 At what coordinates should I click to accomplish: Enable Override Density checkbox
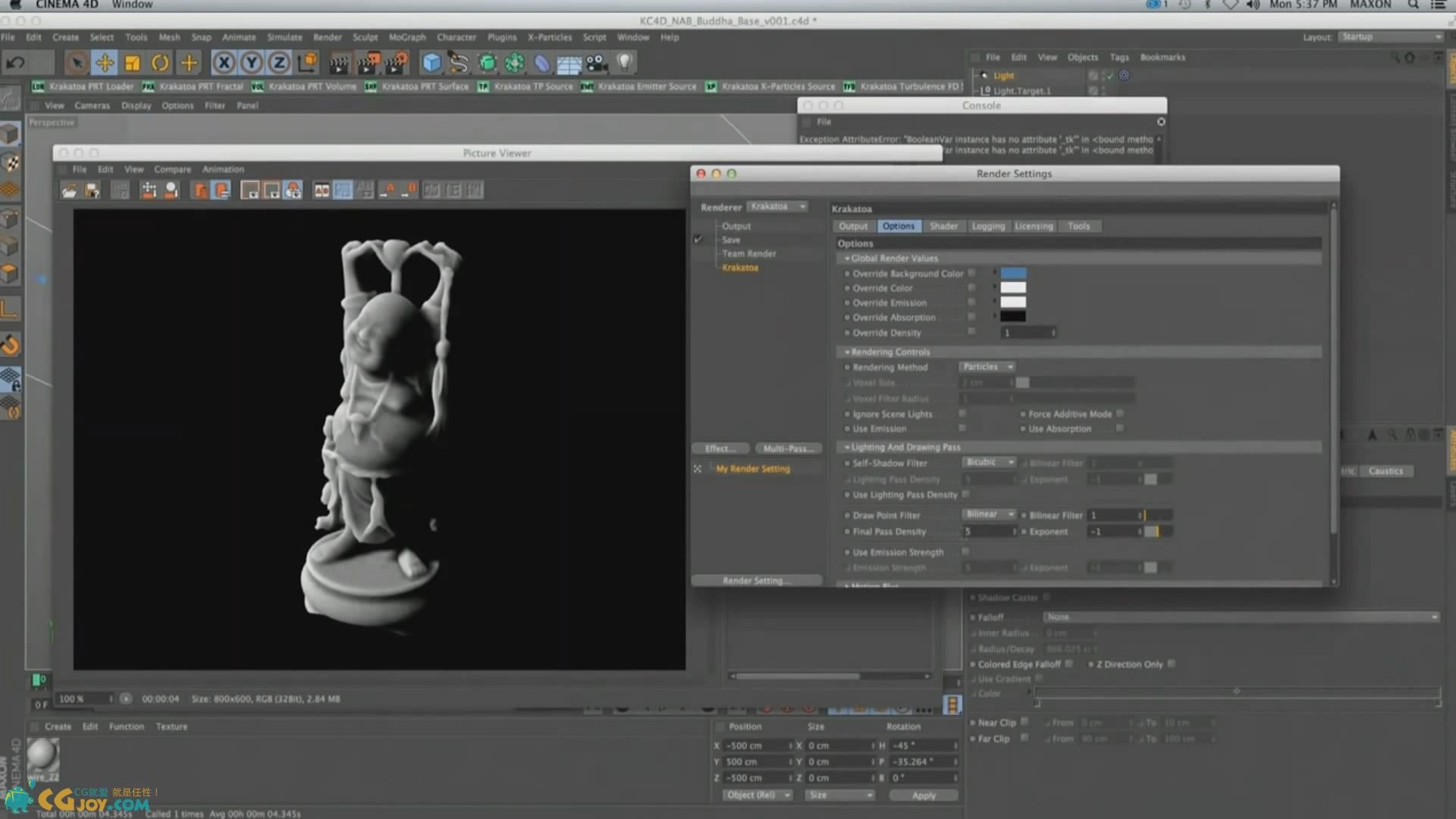tap(971, 332)
